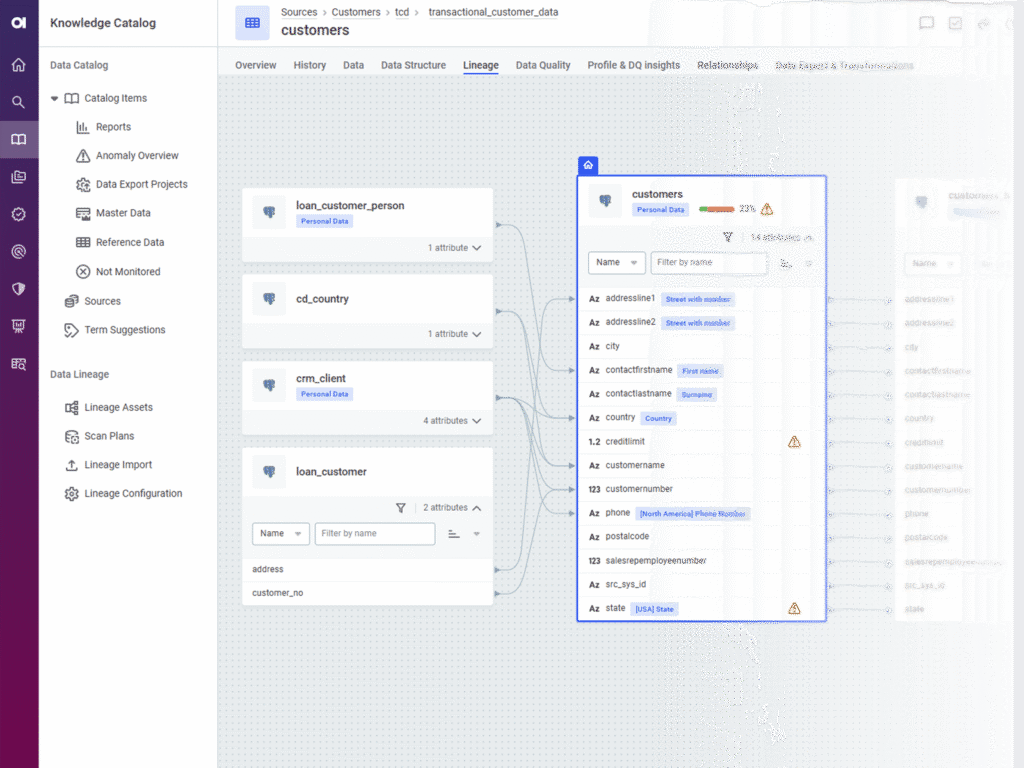Open Sources breadcrumb link
Viewport: 1024px width, 768px height.
click(299, 12)
